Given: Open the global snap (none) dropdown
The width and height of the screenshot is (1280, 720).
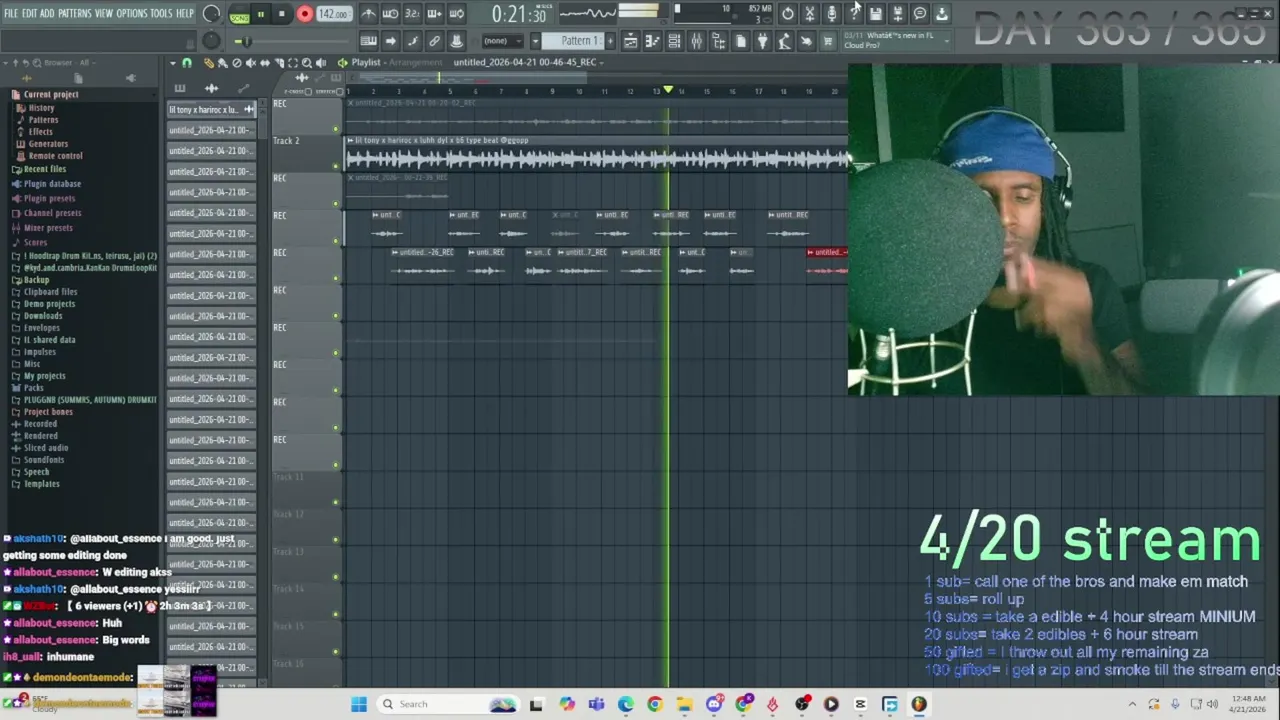Looking at the screenshot, I should pos(503,41).
